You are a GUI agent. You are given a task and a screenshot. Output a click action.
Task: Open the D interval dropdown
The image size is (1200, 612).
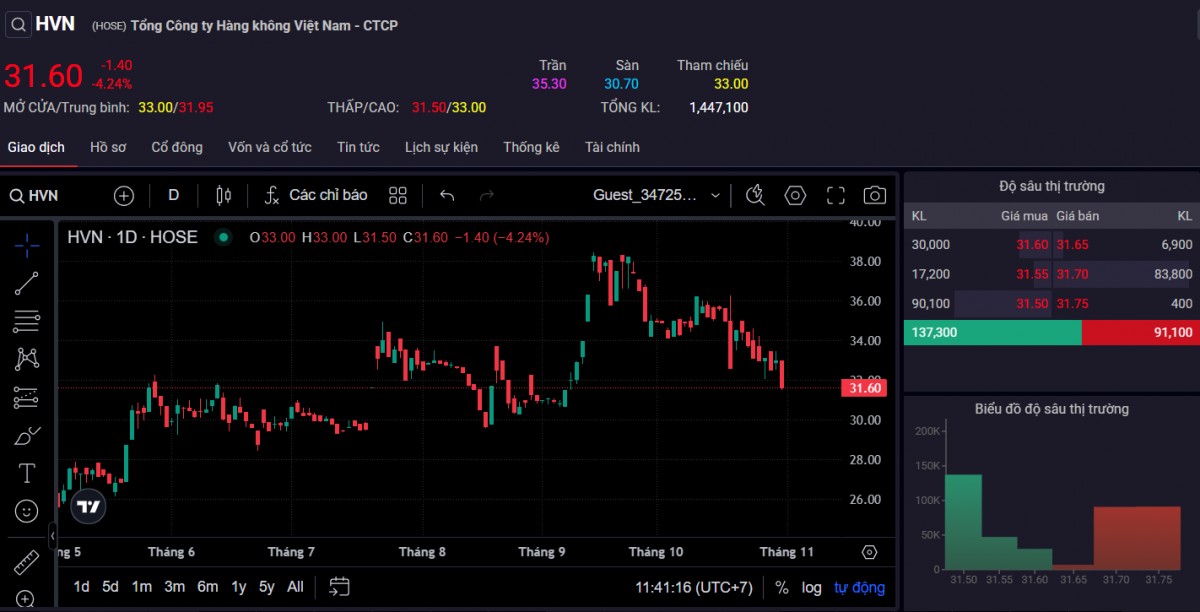point(173,195)
